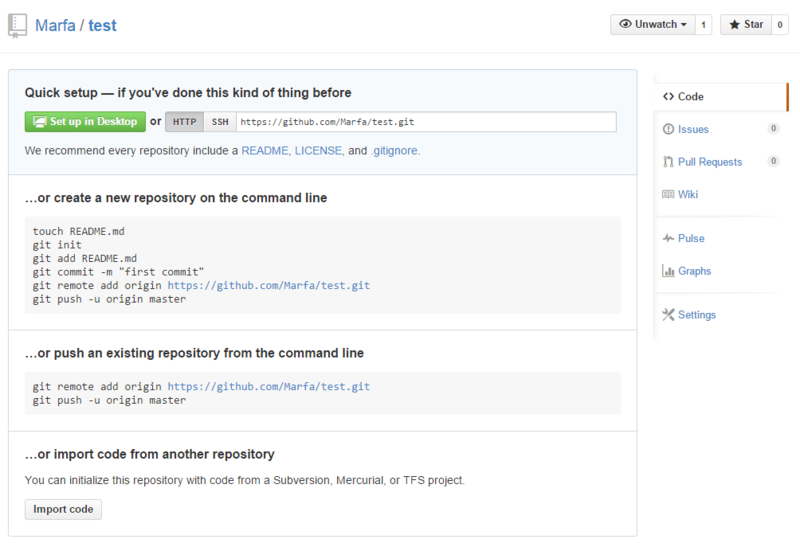This screenshot has width=800, height=543.
Task: Click the Import code button
Action: (63, 509)
